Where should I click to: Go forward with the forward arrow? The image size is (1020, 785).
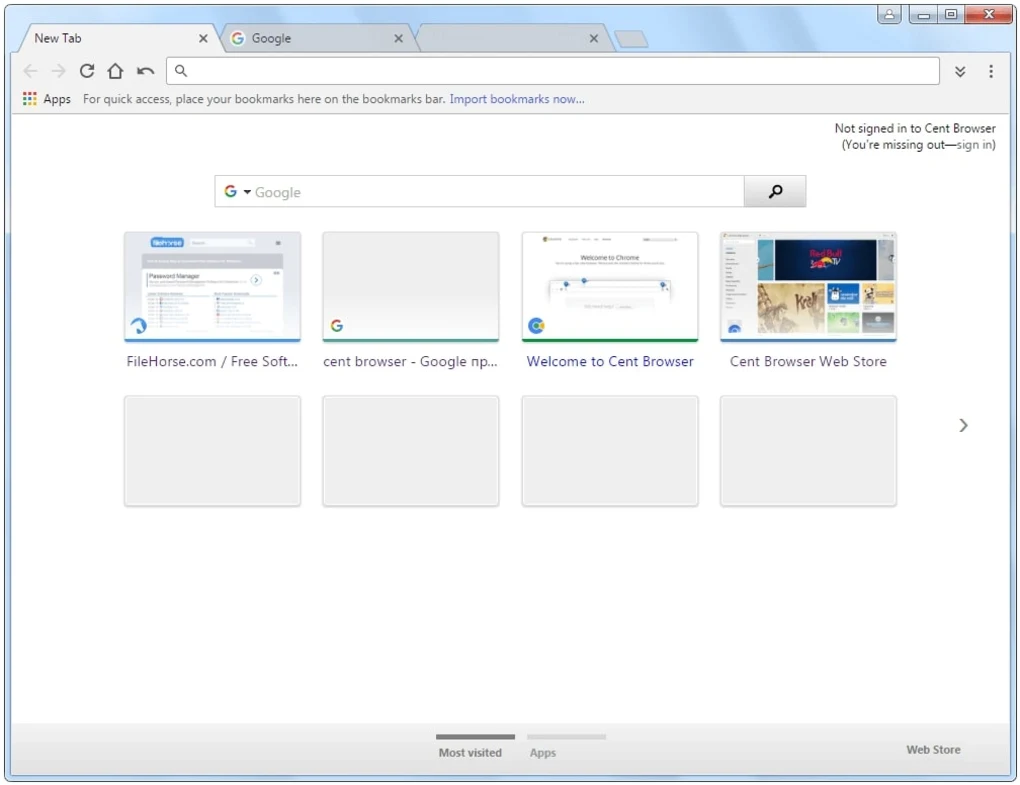[59, 71]
